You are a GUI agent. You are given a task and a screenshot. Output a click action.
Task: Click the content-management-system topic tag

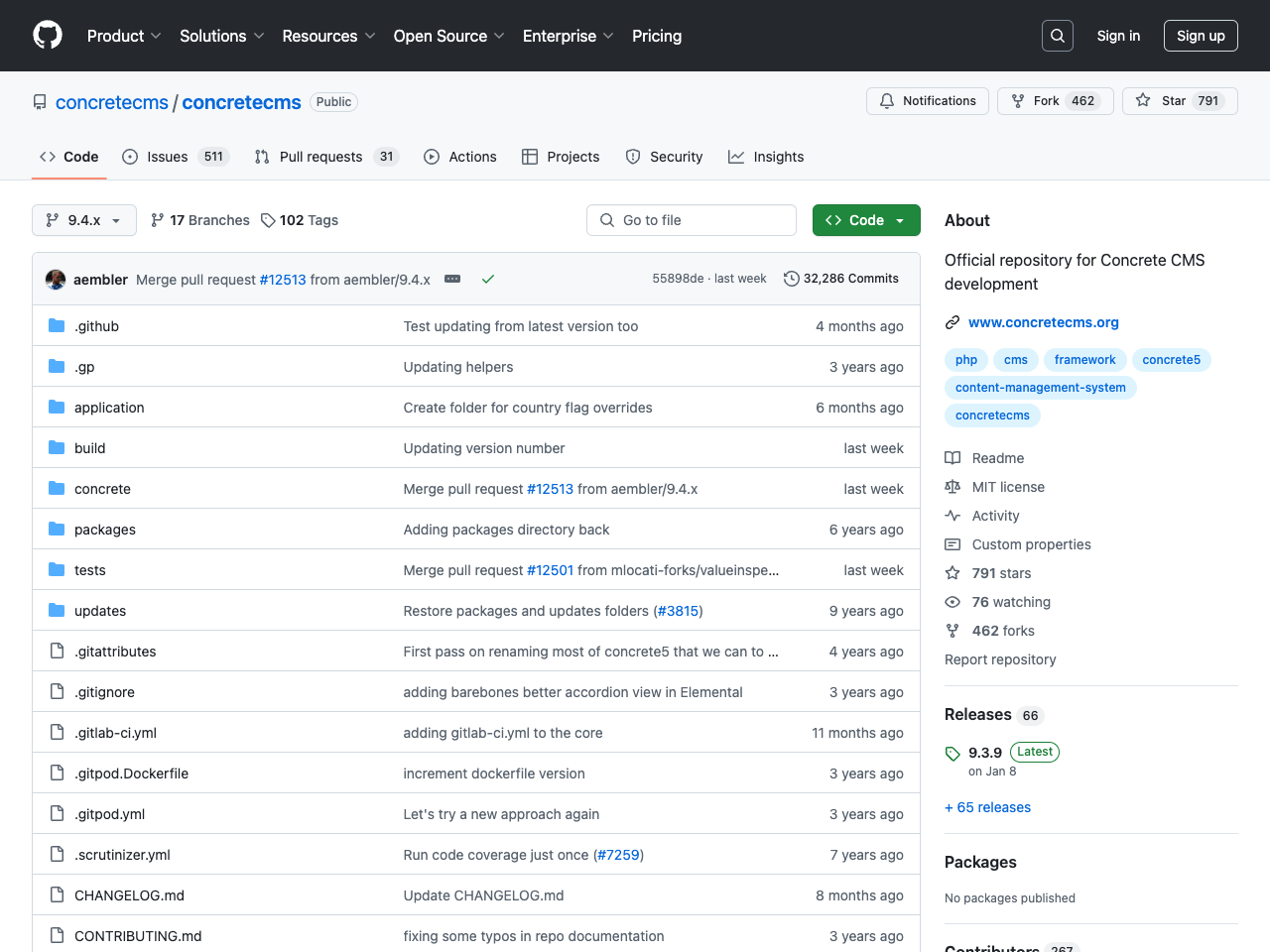coord(1041,388)
